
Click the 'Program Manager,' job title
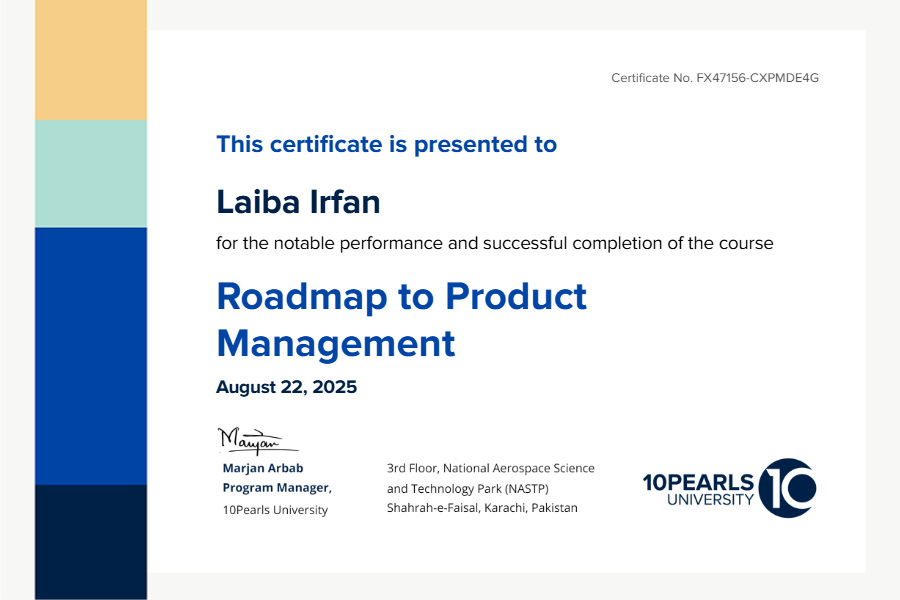(x=276, y=488)
